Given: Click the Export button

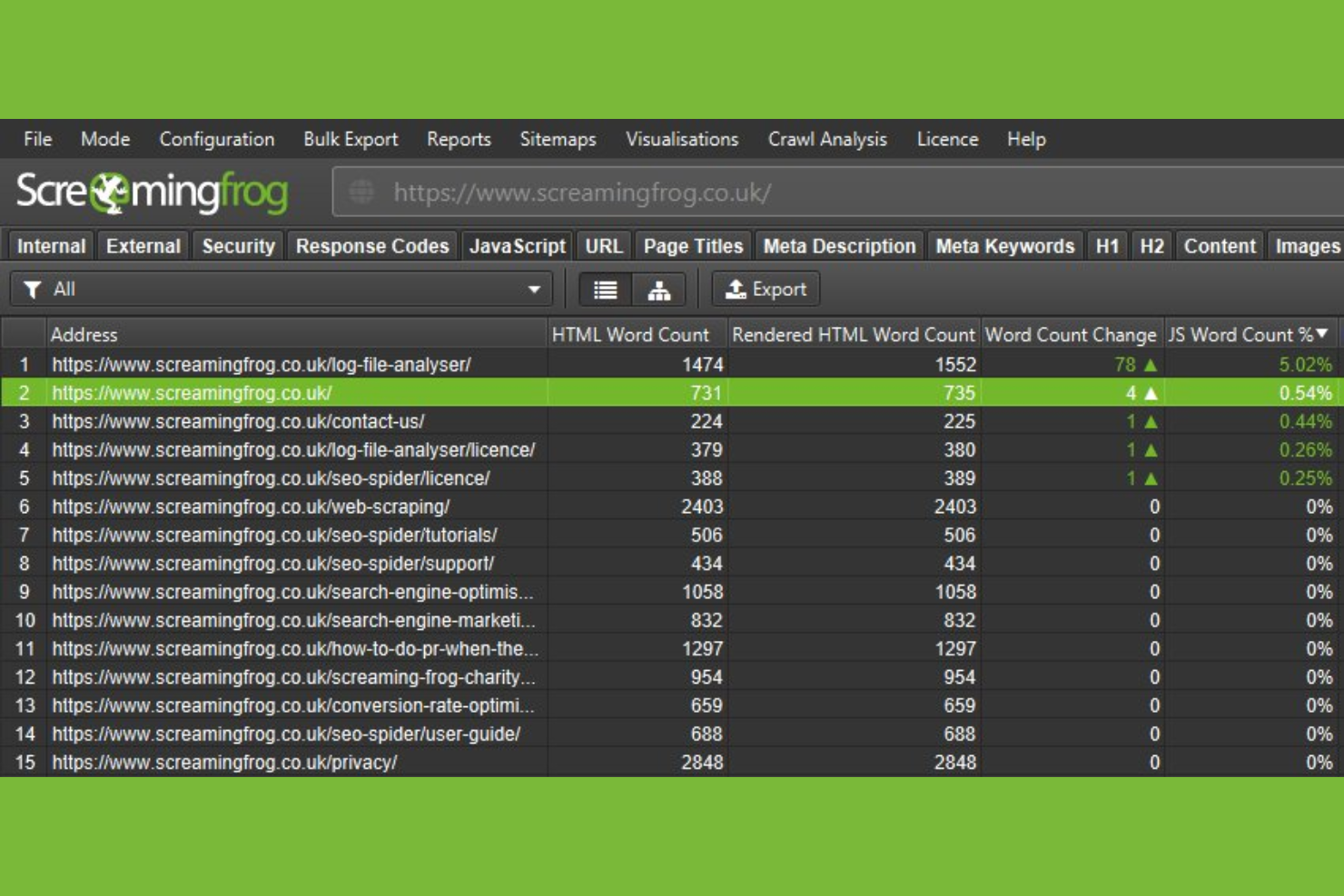Looking at the screenshot, I should [x=766, y=289].
